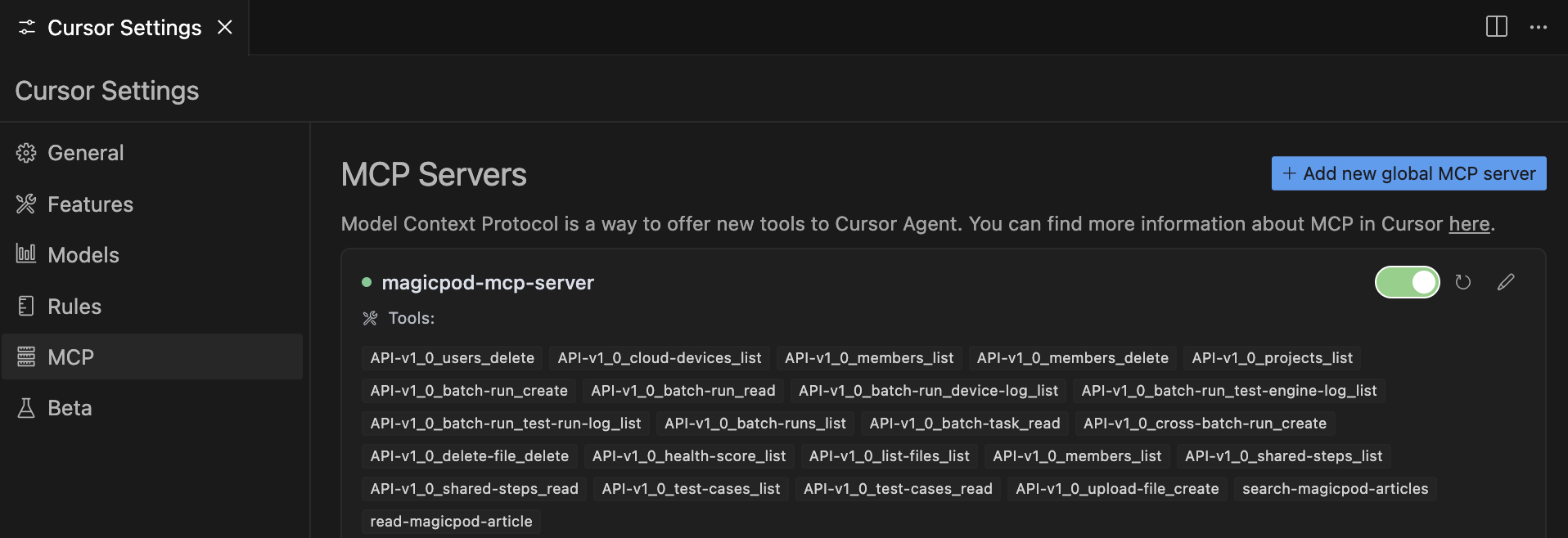The image size is (1568, 538).
Task: Click the API-v1_0_batch-run_device-log_list tool chip
Action: [928, 391]
